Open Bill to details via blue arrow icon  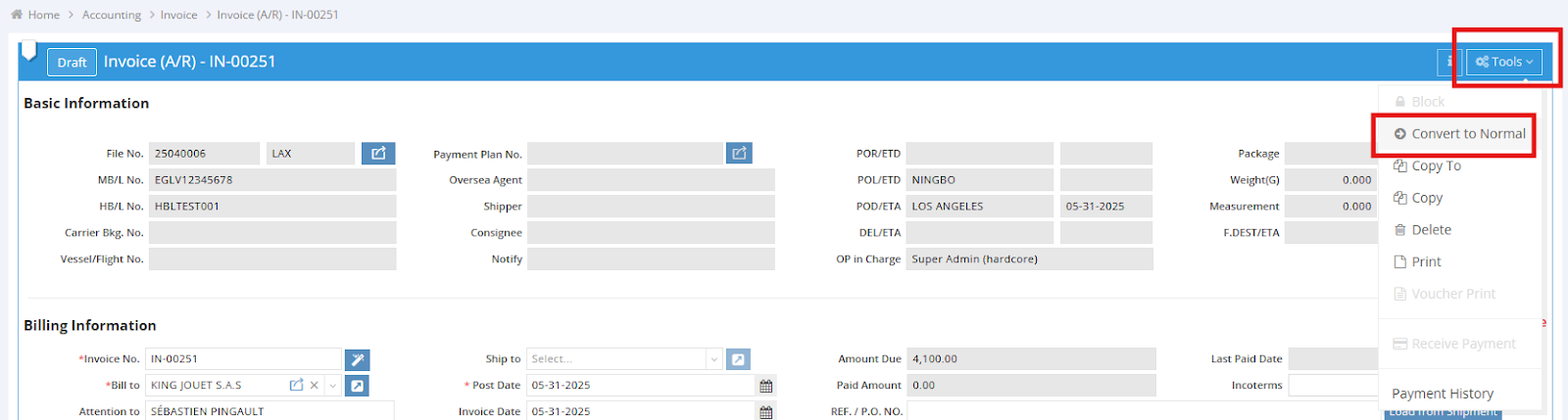click(x=358, y=387)
